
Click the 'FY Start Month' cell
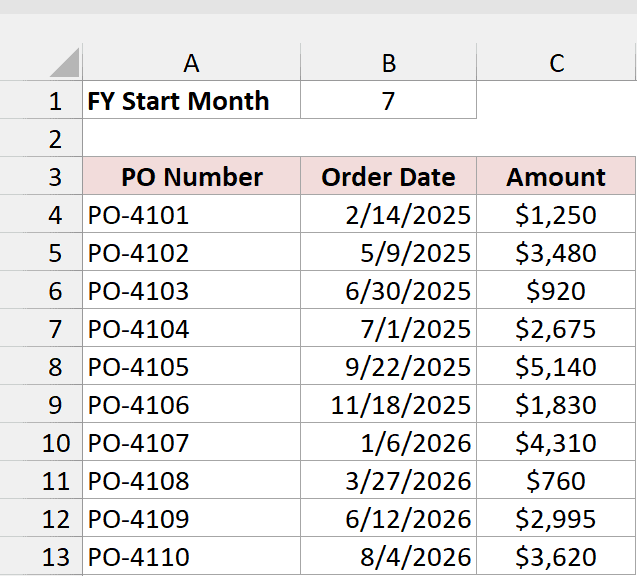point(191,100)
